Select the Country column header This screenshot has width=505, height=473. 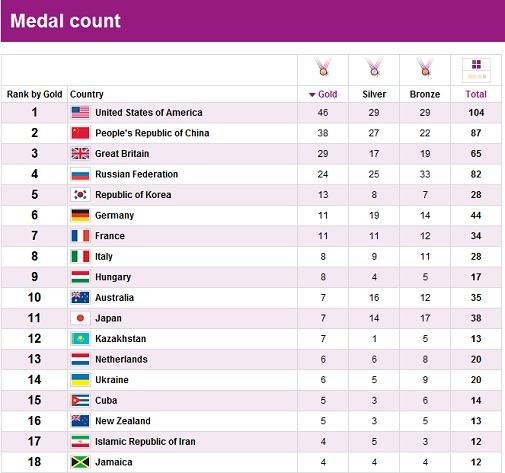tap(87, 94)
